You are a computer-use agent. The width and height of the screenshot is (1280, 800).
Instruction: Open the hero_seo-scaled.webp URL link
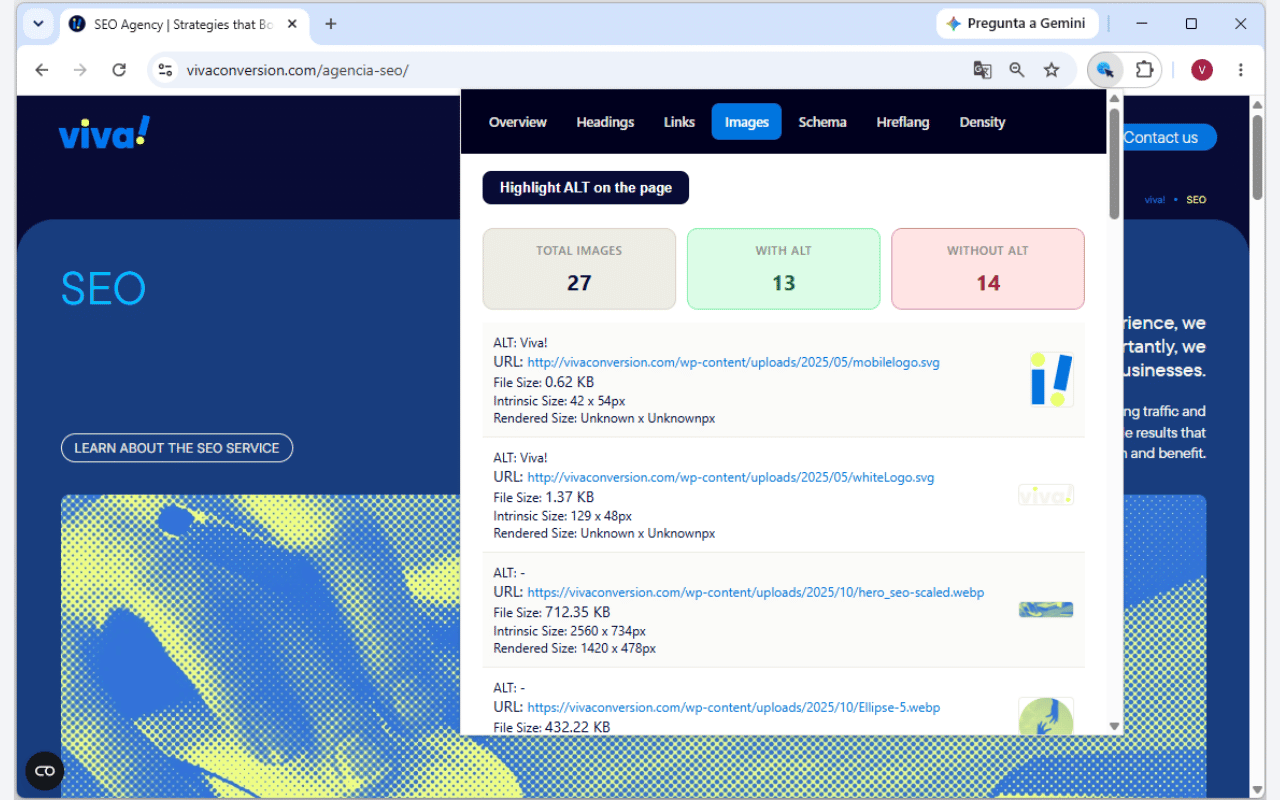[755, 593]
